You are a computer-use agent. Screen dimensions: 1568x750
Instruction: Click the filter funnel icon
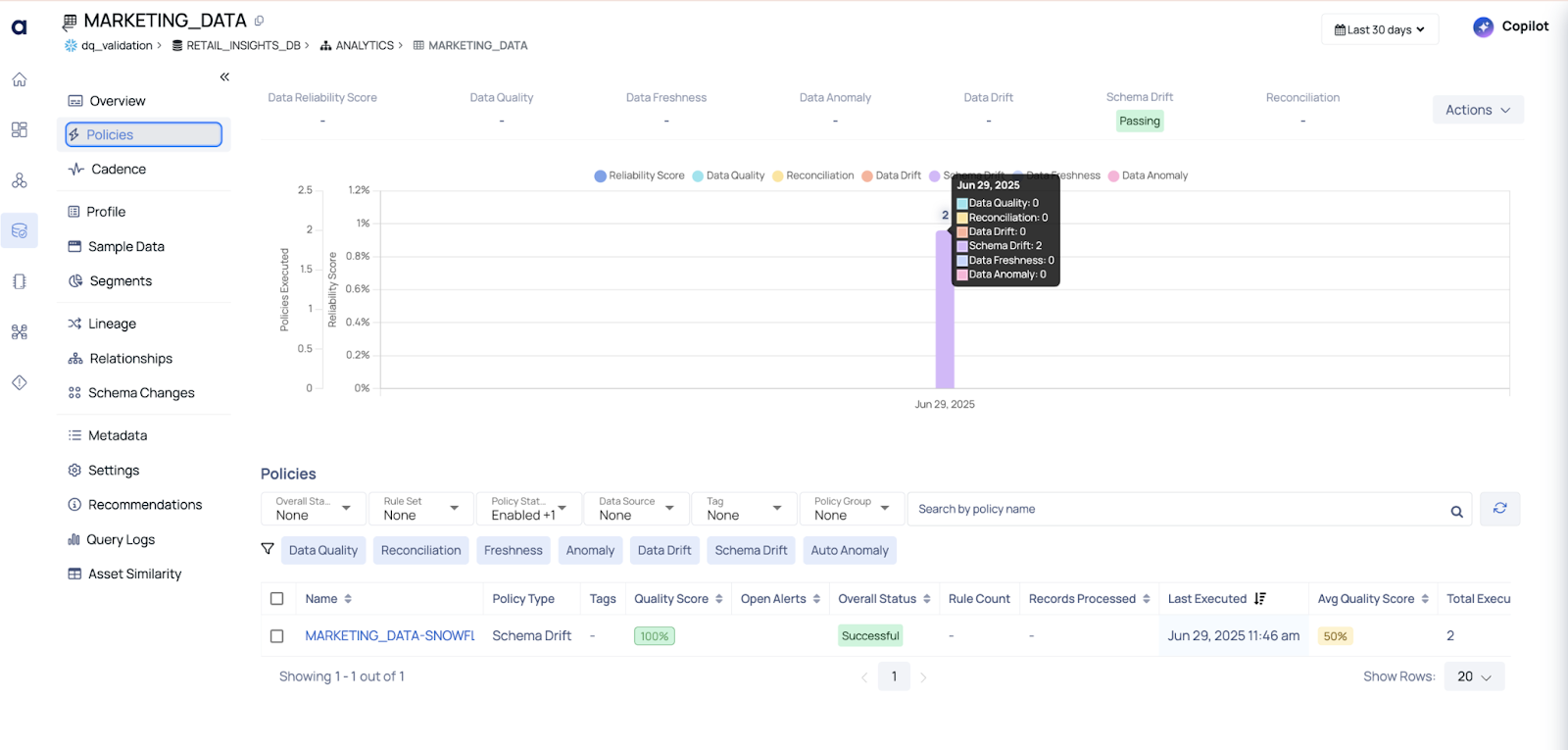pos(268,549)
